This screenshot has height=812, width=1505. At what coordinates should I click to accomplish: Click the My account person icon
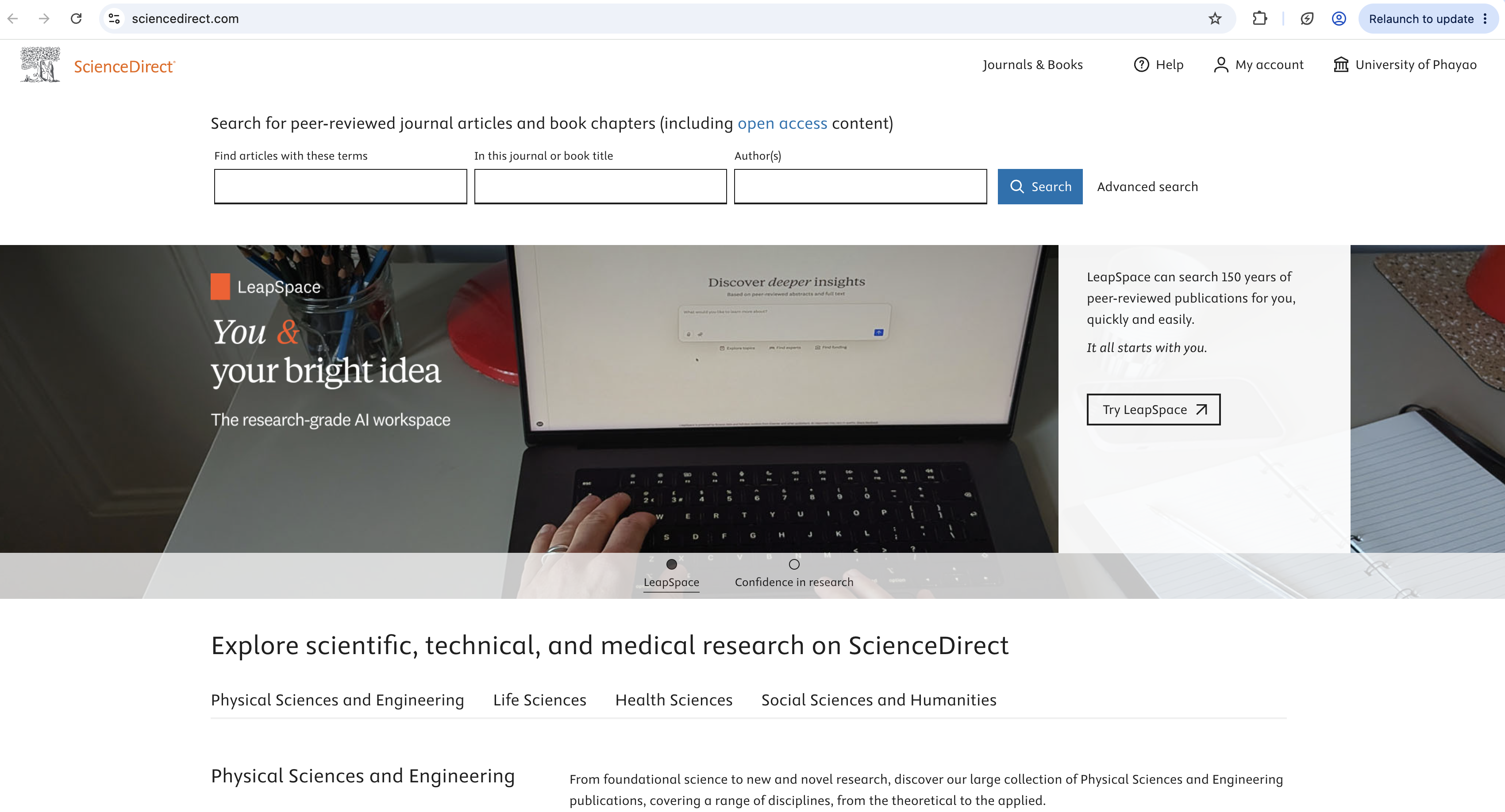point(1220,65)
